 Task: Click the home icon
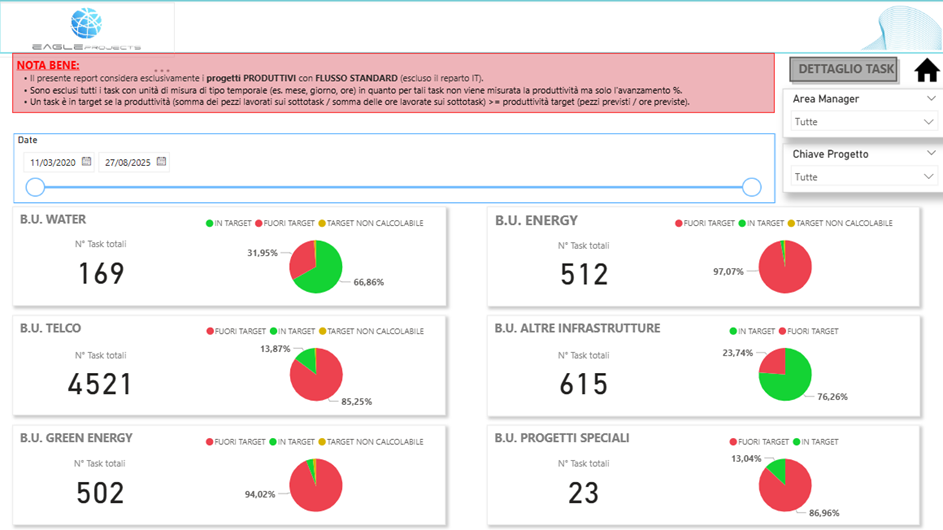(x=927, y=70)
